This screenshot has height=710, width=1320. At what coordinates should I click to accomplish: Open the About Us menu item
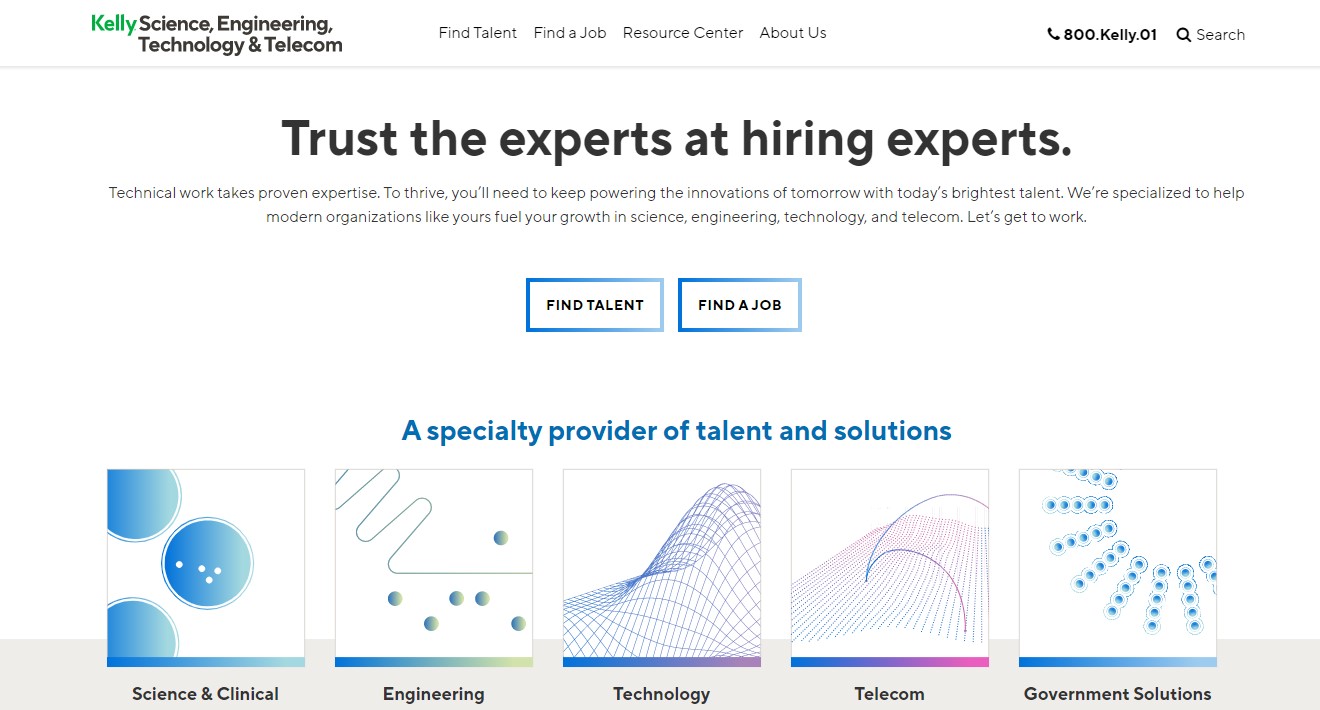pyautogui.click(x=793, y=32)
